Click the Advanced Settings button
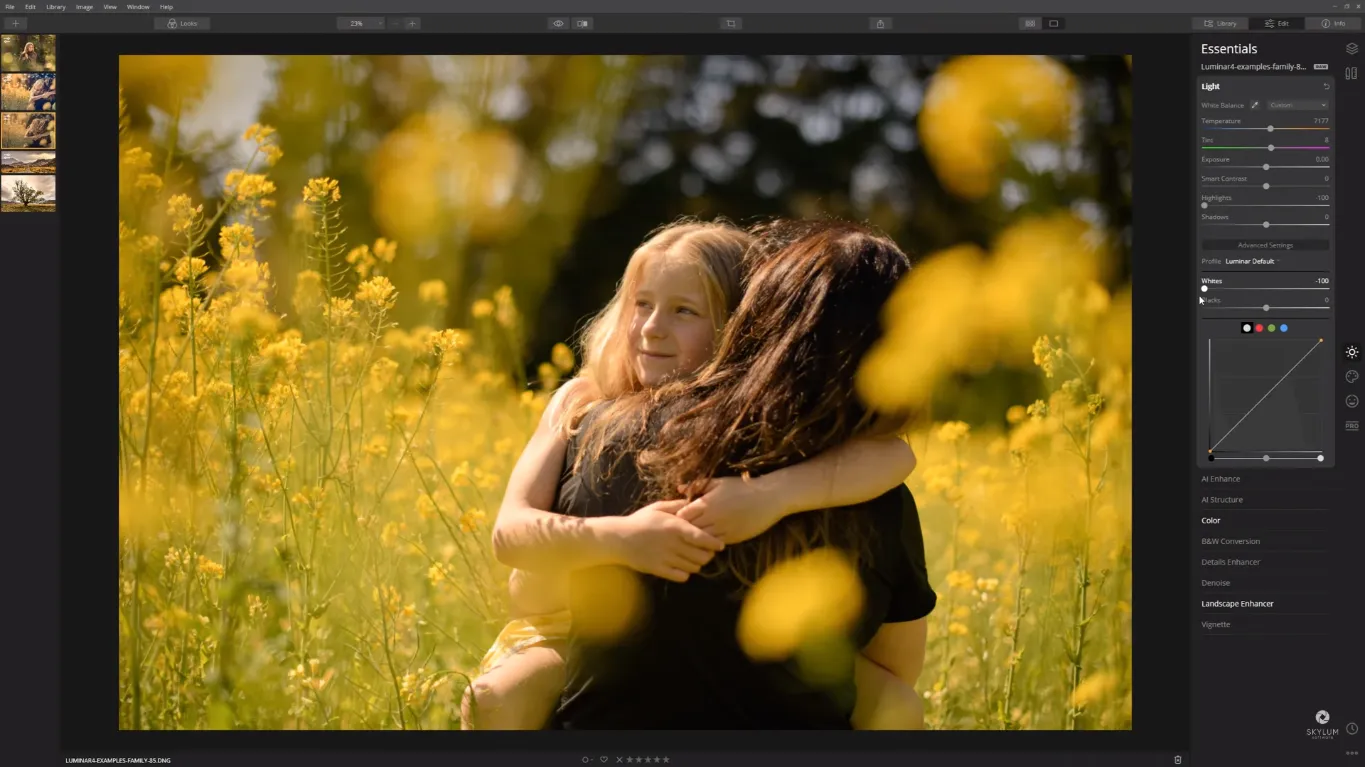Screen dimensions: 1365x767 click(x=1265, y=245)
